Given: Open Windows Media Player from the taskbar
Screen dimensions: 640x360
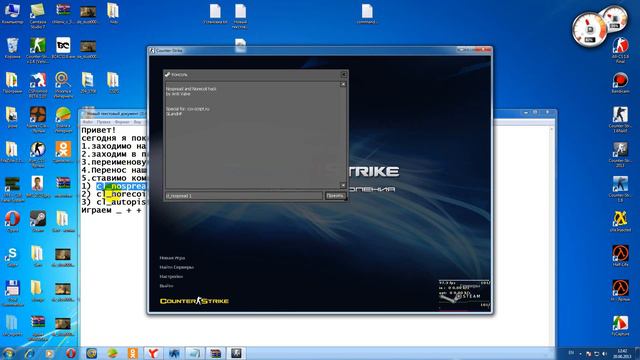Looking at the screenshot, I should pos(50,353).
